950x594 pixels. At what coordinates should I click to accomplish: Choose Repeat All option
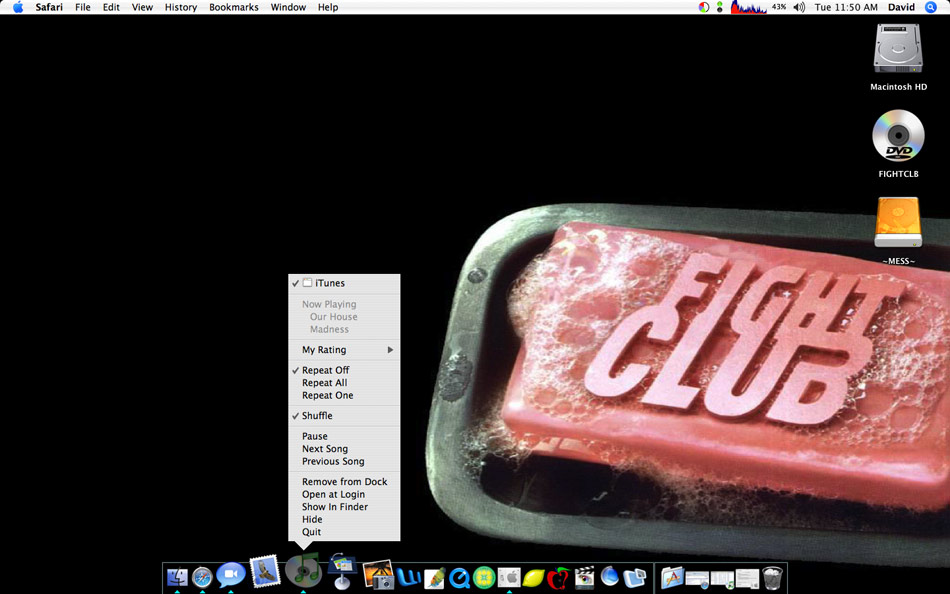[344, 383]
